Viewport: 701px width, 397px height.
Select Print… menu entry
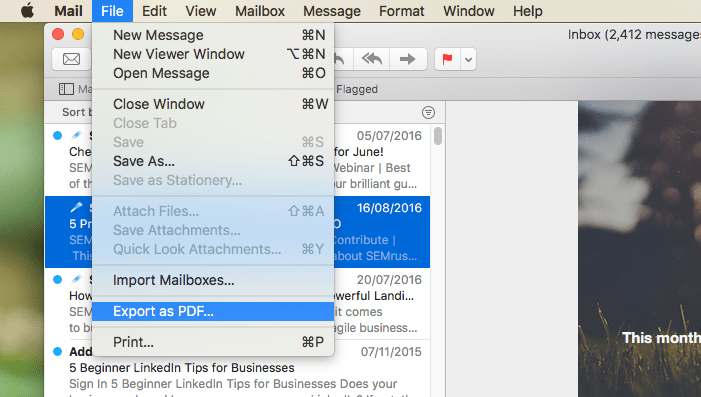[213, 342]
